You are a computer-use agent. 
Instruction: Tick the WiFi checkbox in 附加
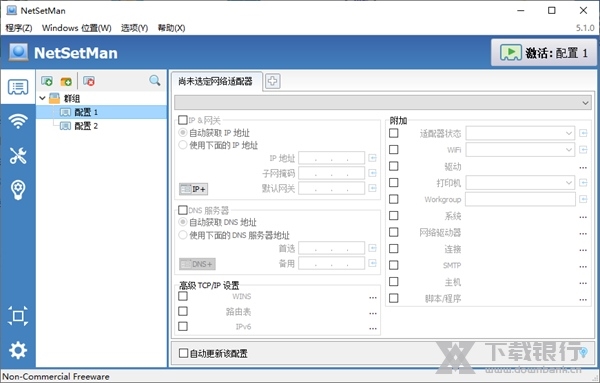tap(393, 150)
